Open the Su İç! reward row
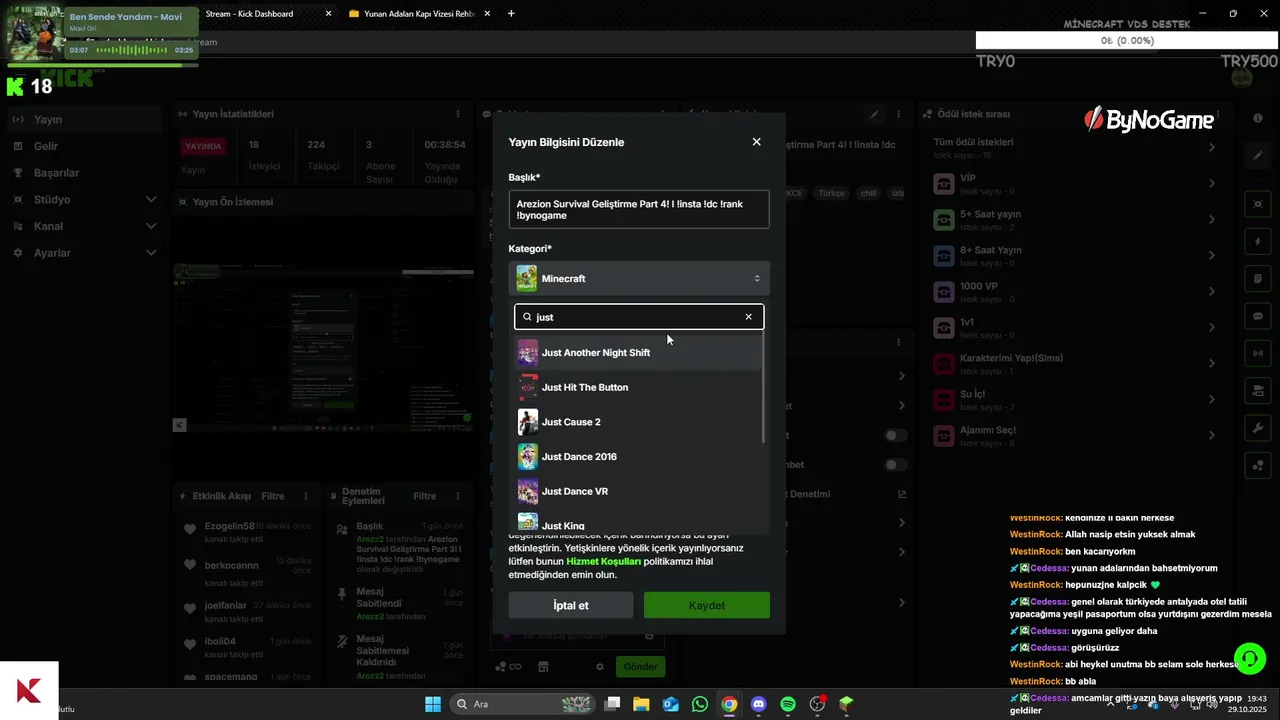Screen dimensions: 1280x720 (x=1075, y=400)
